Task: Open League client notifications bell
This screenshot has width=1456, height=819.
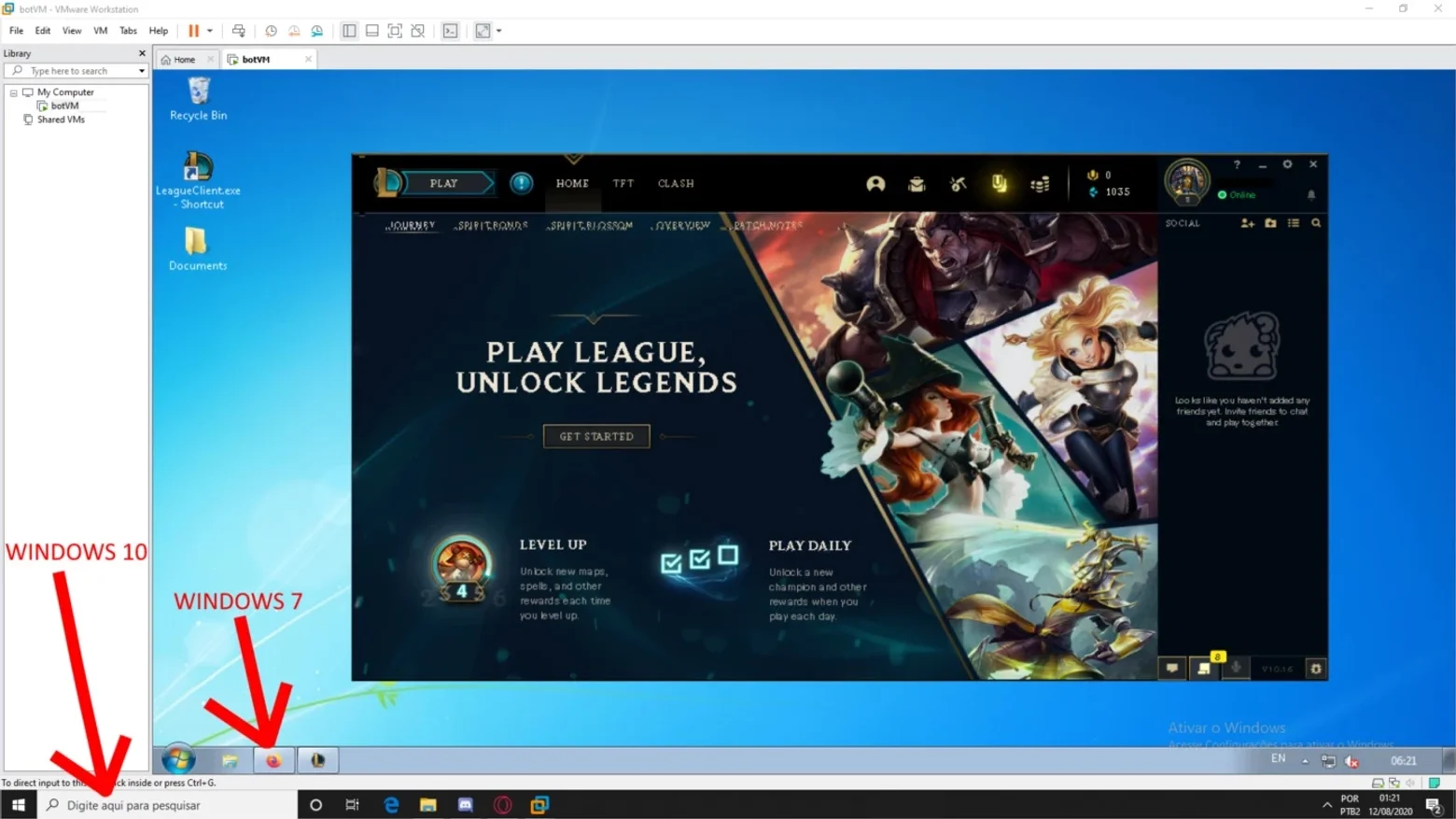Action: pos(1311,195)
